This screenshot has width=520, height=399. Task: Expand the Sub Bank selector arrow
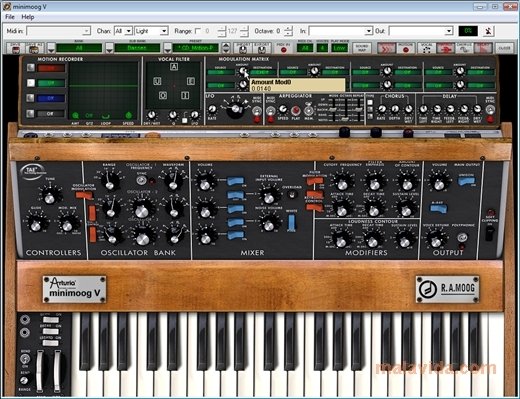pyautogui.click(x=109, y=48)
